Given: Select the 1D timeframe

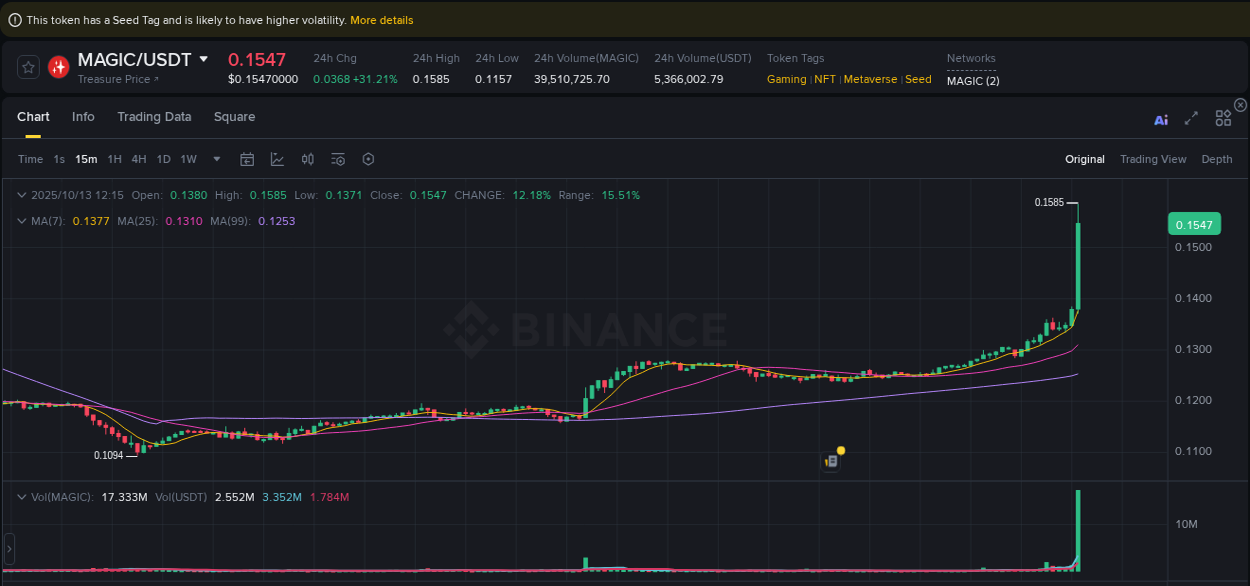Looking at the screenshot, I should pos(163,159).
